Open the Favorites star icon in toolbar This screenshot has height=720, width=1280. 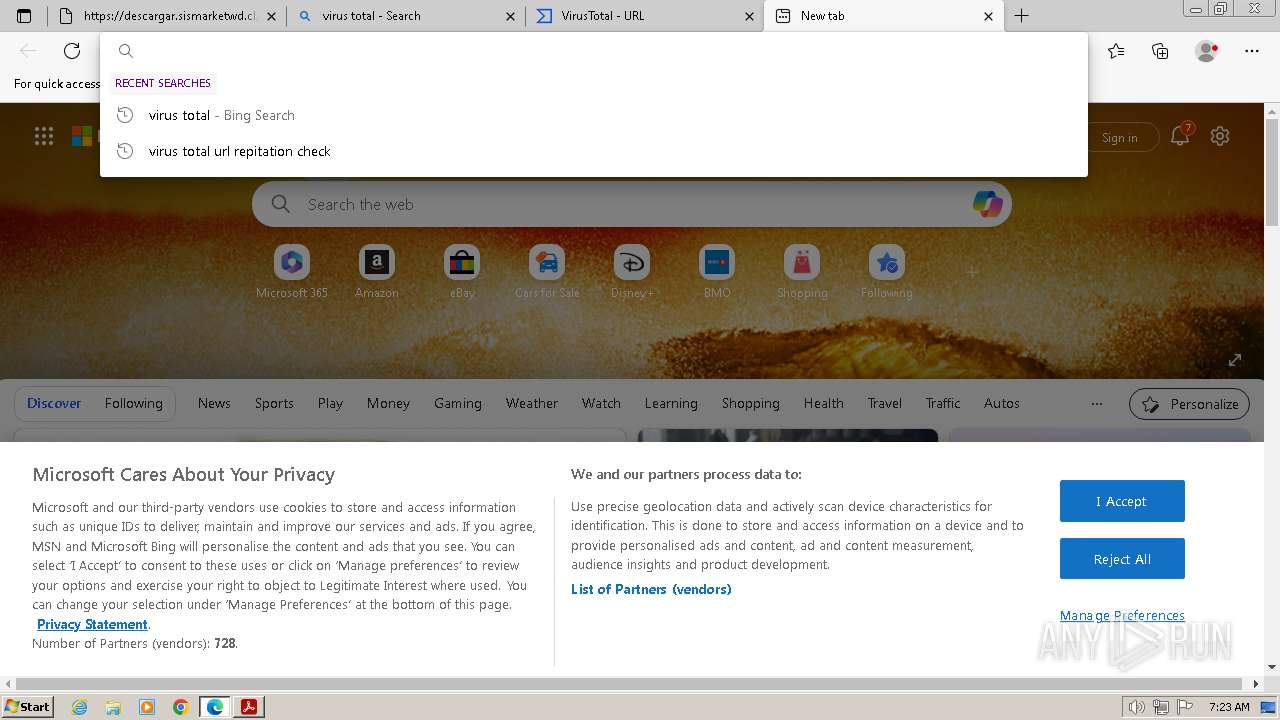[1116, 51]
